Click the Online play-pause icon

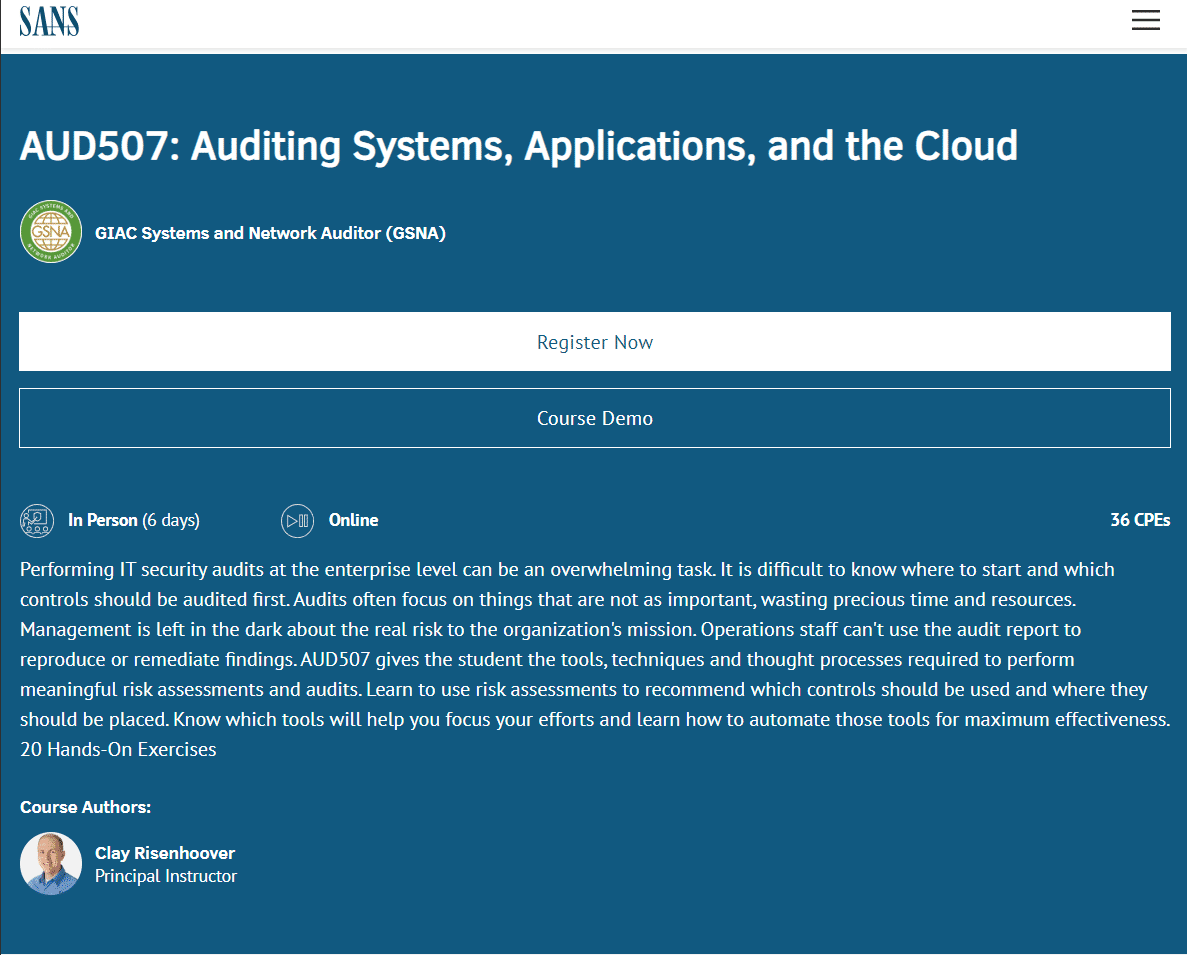[x=297, y=520]
